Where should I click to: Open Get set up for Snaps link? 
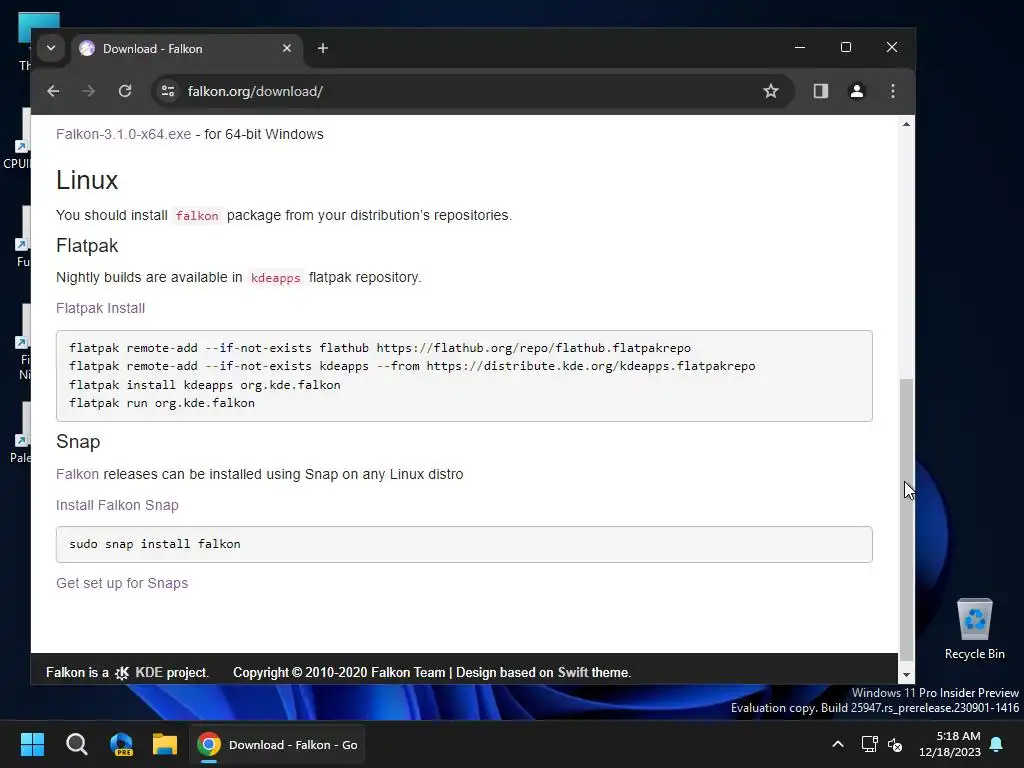pyautogui.click(x=122, y=583)
